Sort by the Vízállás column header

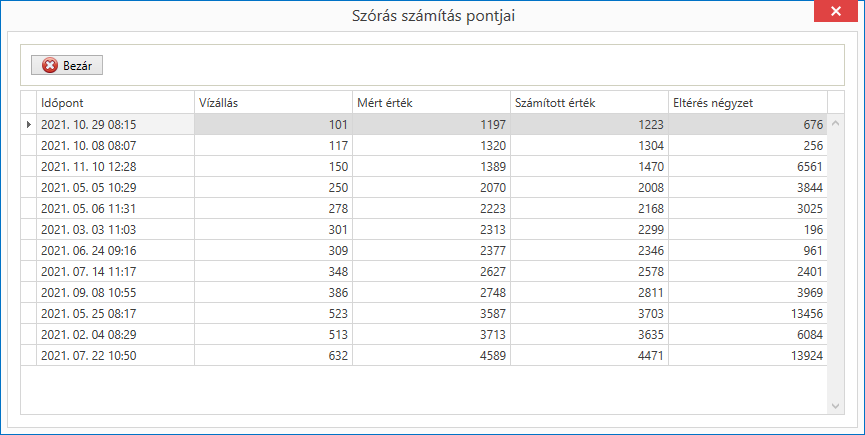pyautogui.click(x=273, y=103)
